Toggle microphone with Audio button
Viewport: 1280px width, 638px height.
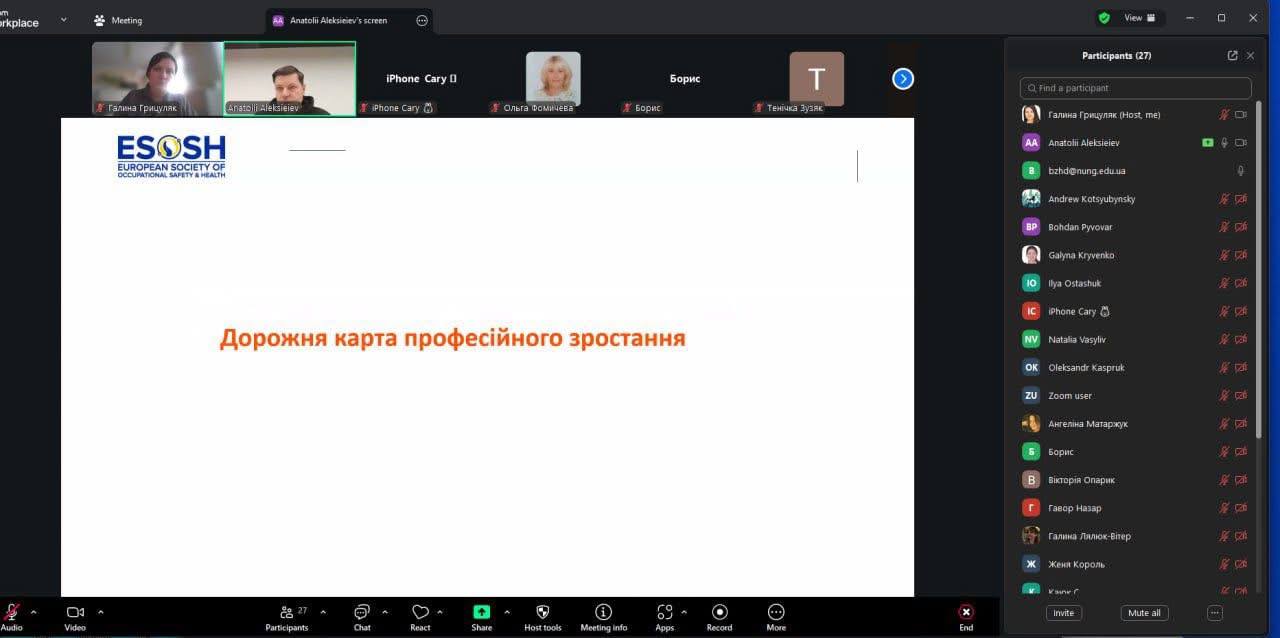(x=12, y=612)
